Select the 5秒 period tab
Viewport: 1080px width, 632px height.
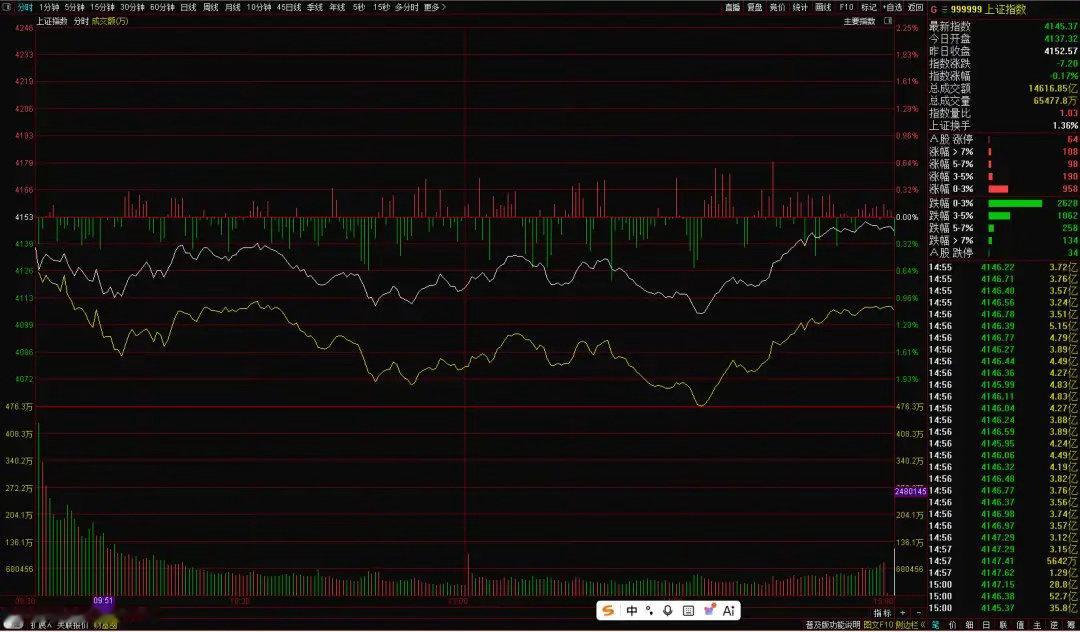(x=359, y=7)
